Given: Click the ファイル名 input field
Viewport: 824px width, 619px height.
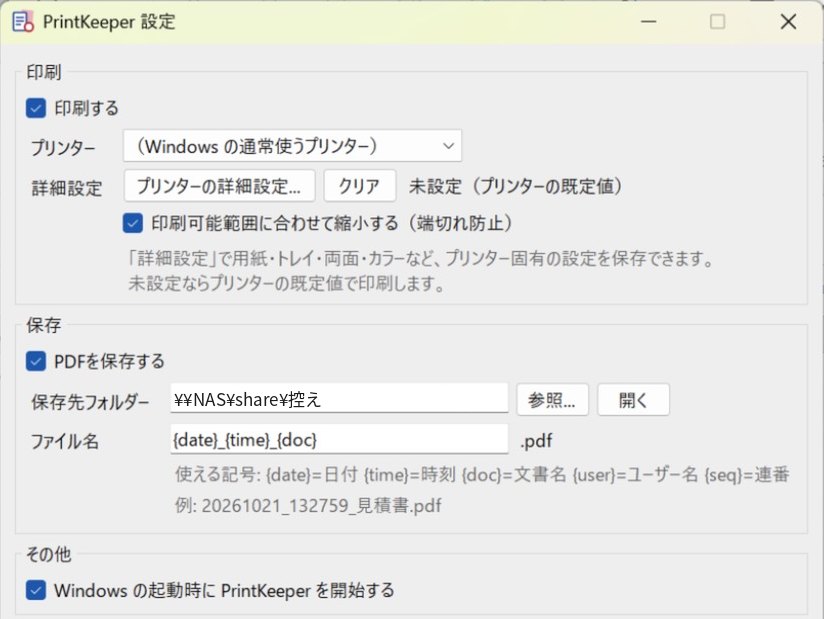Looking at the screenshot, I should (x=339, y=439).
